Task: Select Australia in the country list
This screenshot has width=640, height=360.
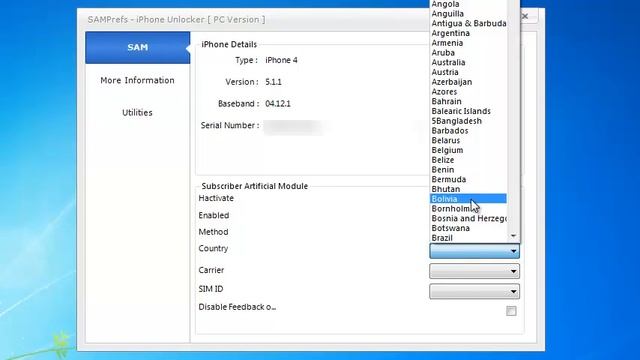Action: (x=469, y=62)
